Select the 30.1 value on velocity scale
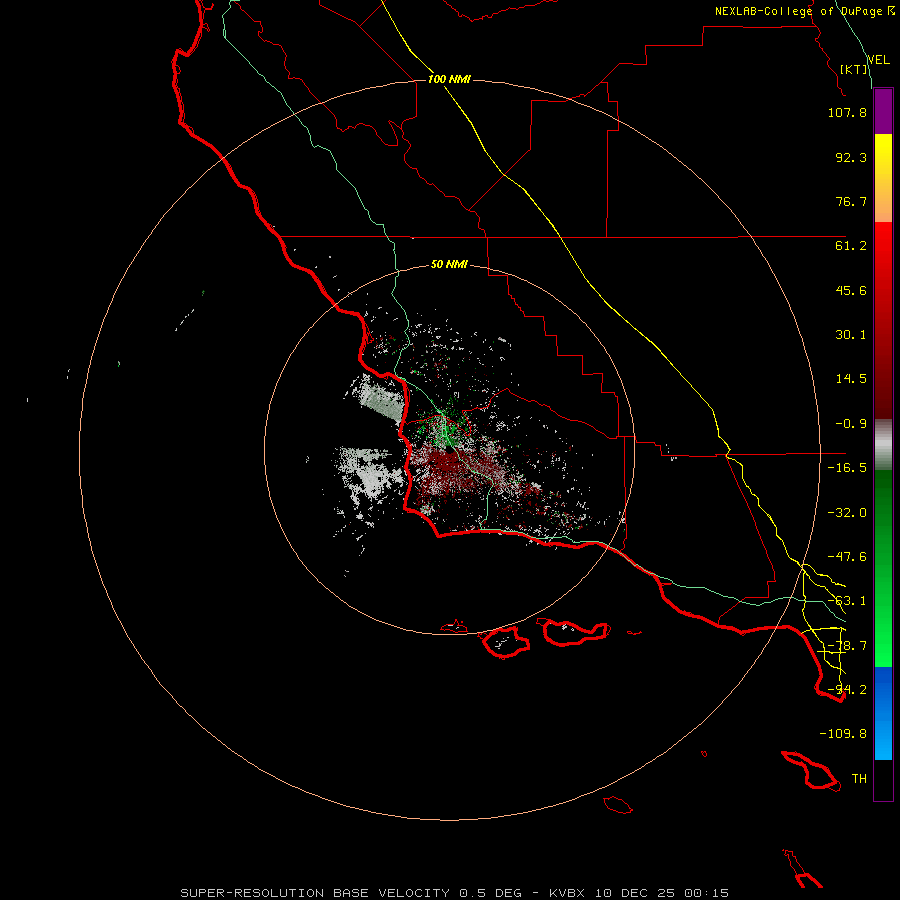 click(851, 335)
